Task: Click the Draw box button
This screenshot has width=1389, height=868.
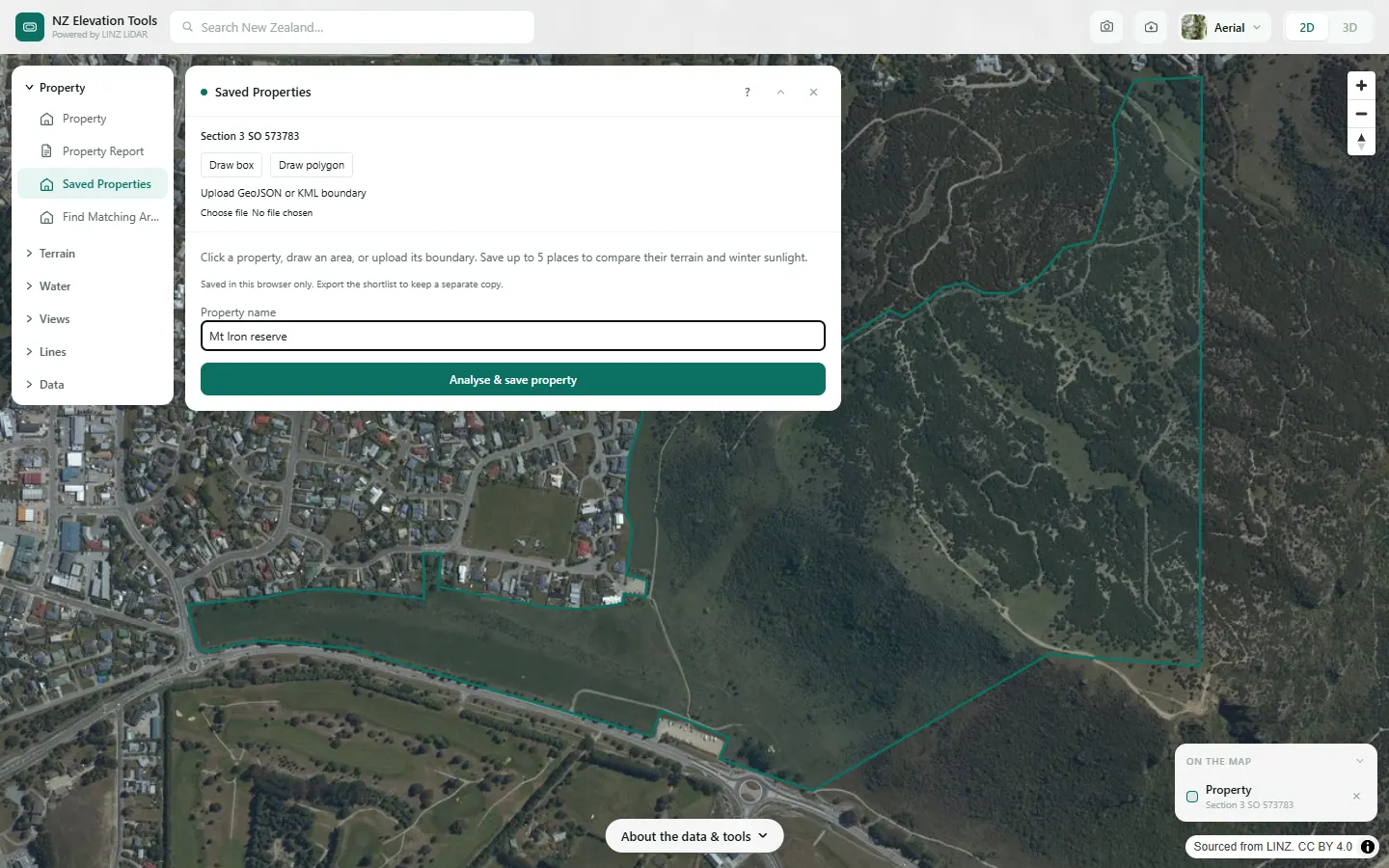Action: [x=231, y=165]
